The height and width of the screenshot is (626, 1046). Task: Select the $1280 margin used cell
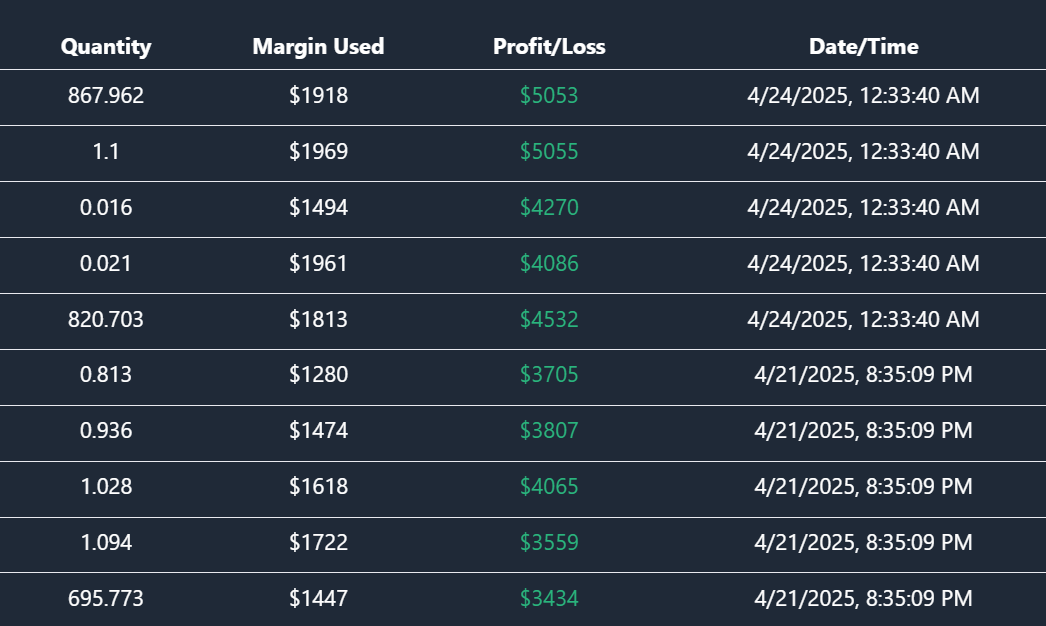pyautogui.click(x=318, y=375)
